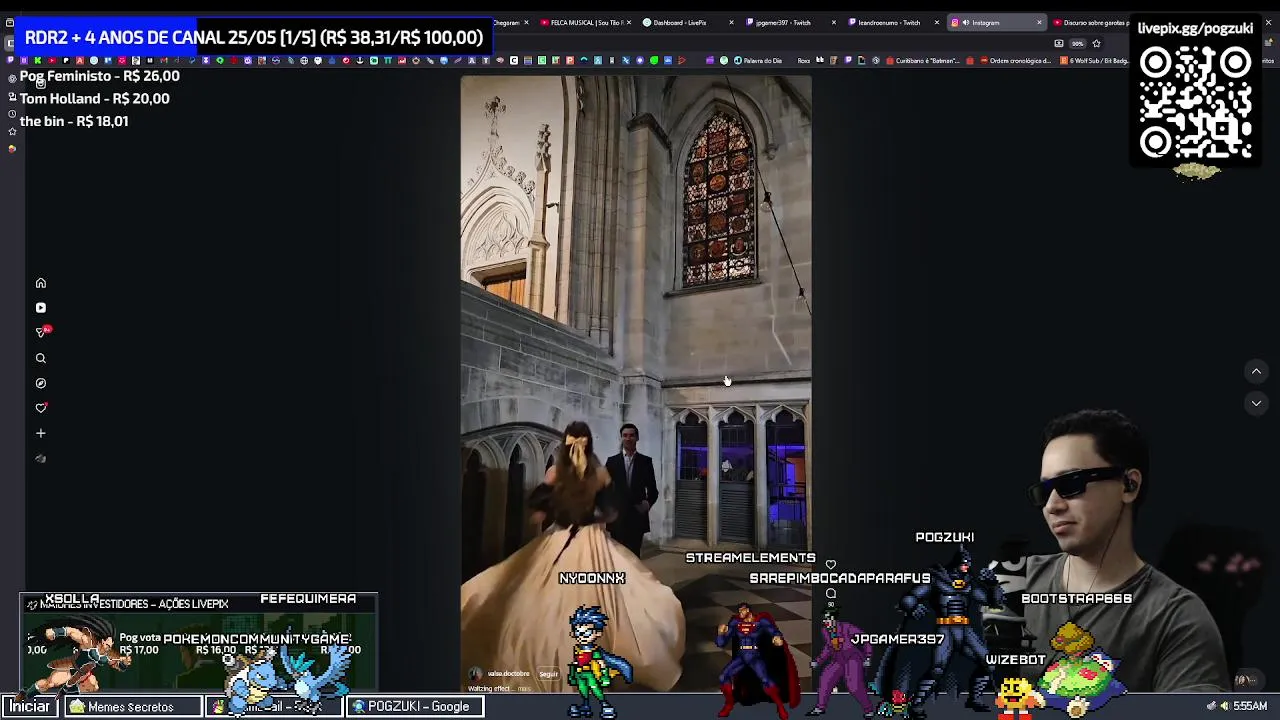Open Instagram notifications heart icon
The image size is (1280, 720).
click(x=41, y=408)
